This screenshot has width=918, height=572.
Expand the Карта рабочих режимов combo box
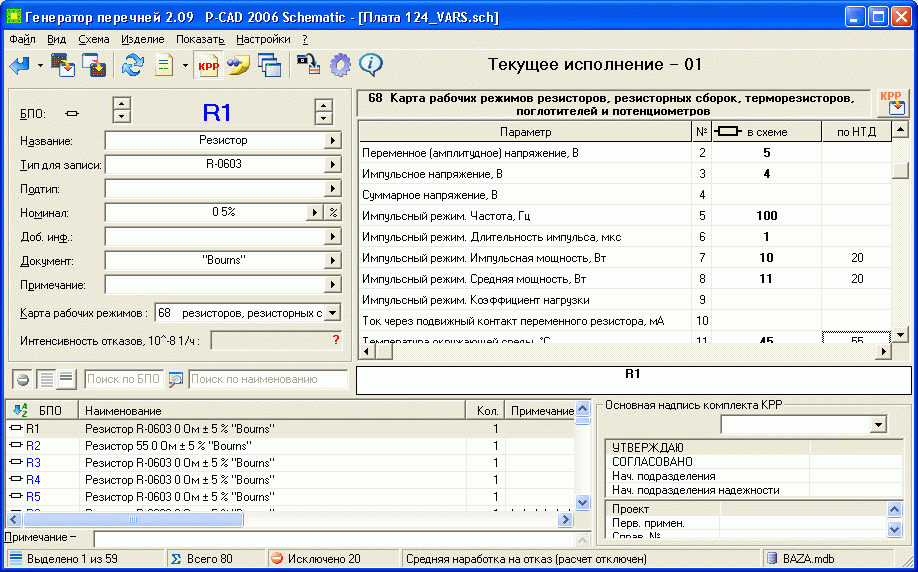[x=332, y=313]
